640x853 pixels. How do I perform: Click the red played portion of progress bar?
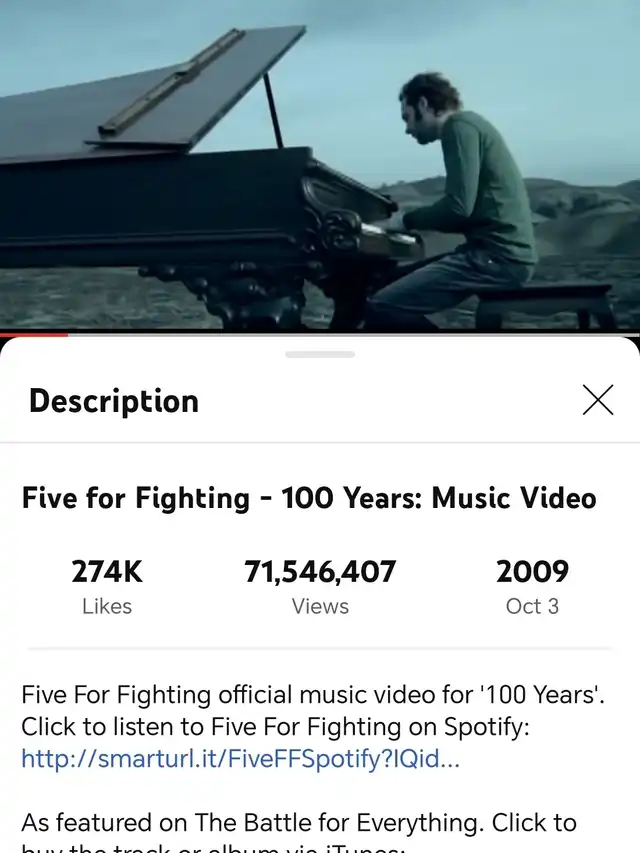(34, 334)
